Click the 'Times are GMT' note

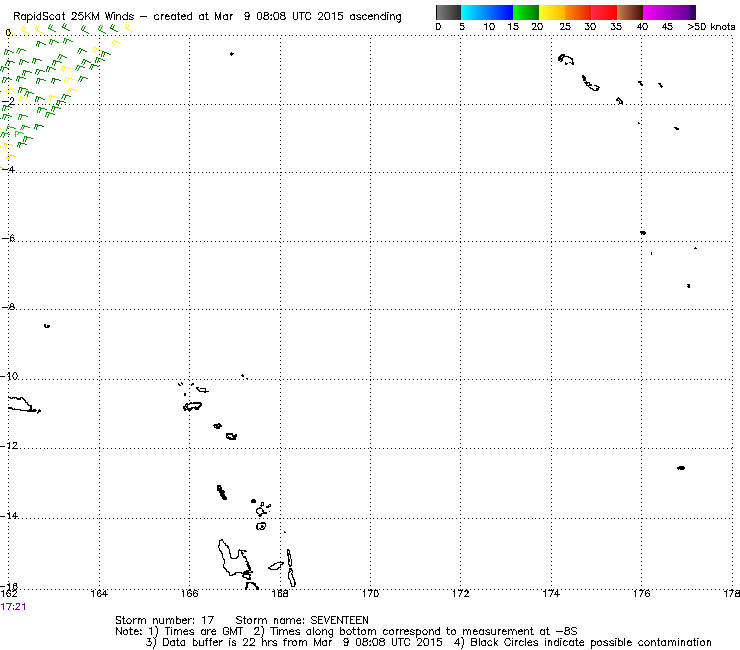203,632
